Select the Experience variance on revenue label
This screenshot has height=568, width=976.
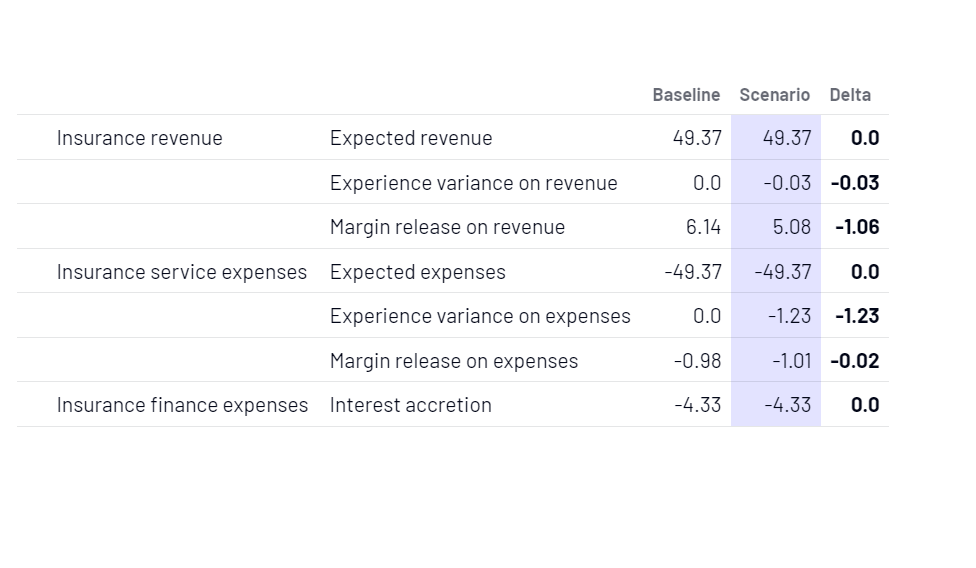tap(473, 183)
